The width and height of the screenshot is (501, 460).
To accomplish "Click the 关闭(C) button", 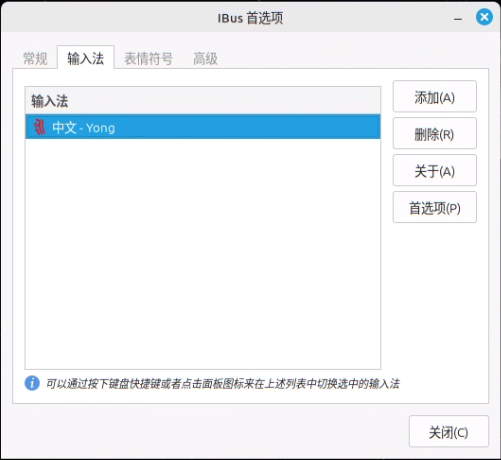I will [x=449, y=431].
